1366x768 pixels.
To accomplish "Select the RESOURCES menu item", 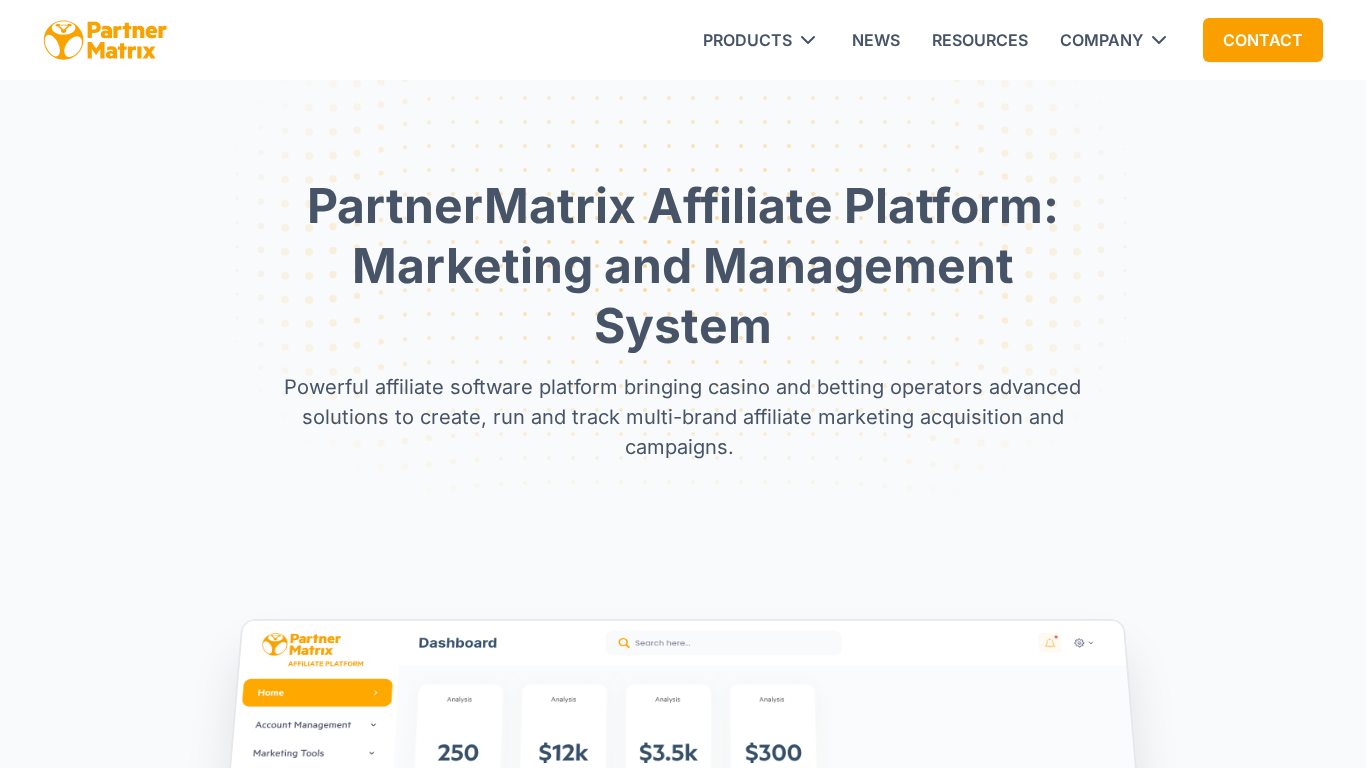I will [980, 40].
